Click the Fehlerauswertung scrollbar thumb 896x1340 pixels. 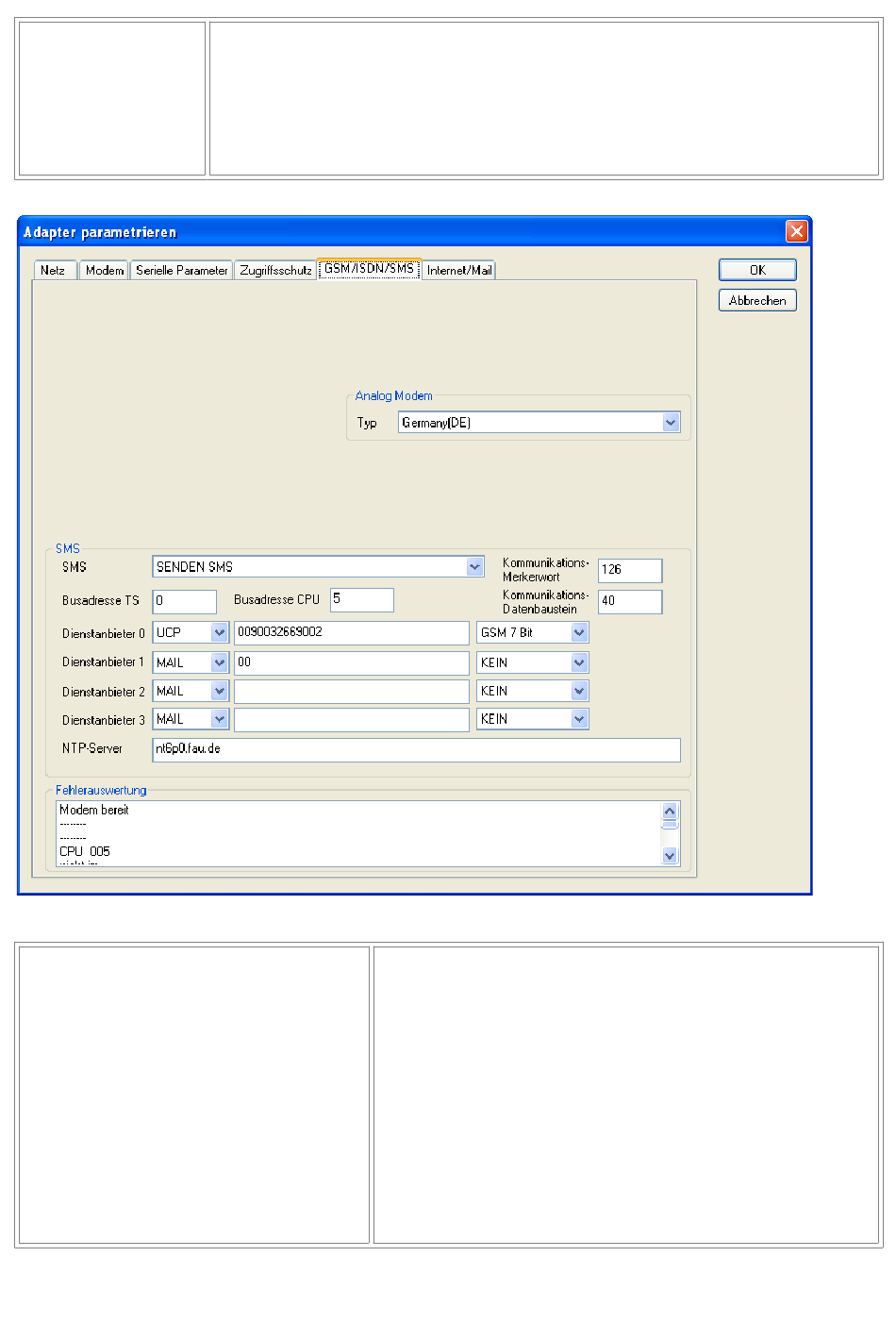click(x=670, y=824)
